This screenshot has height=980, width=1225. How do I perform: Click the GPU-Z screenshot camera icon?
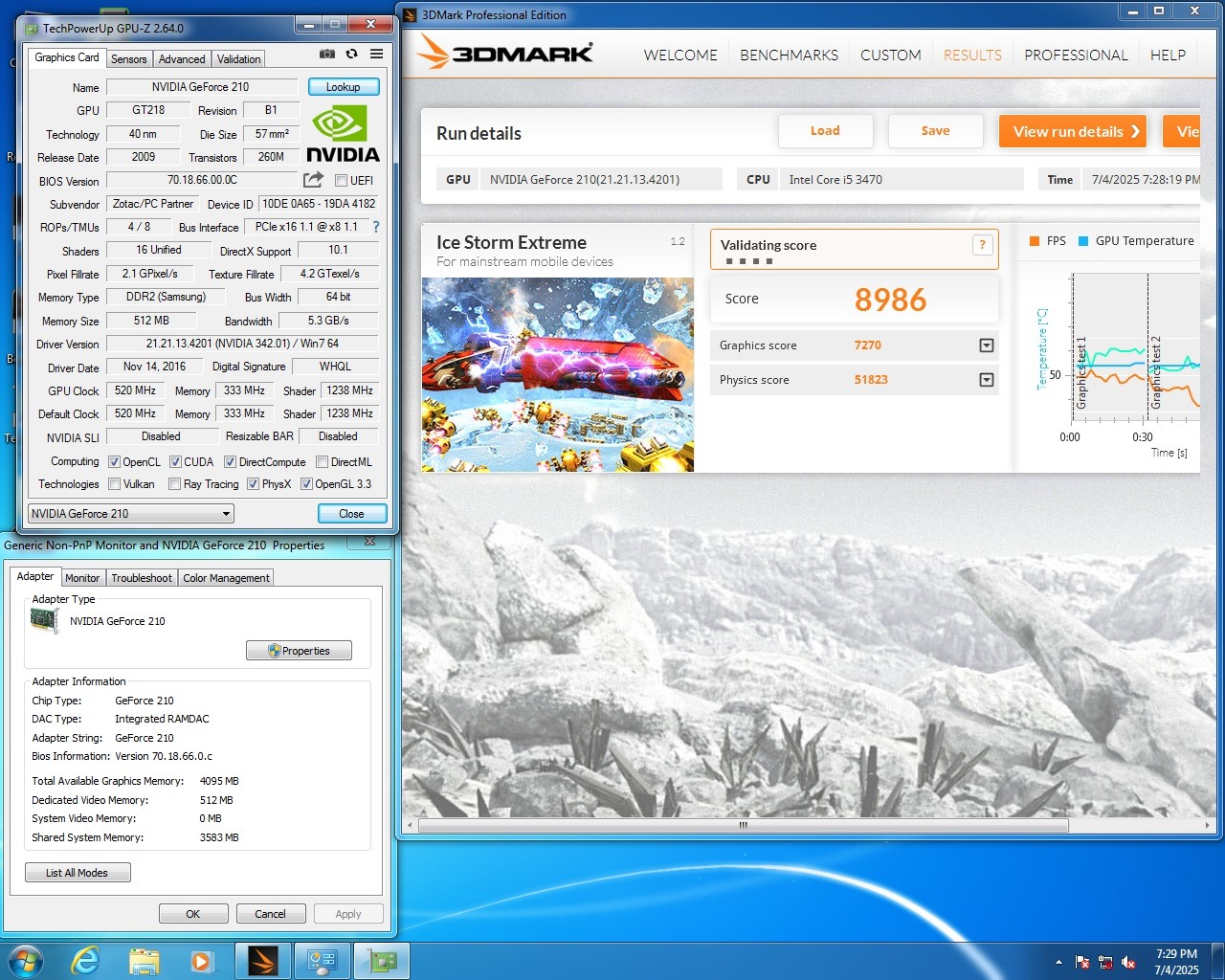pos(327,55)
